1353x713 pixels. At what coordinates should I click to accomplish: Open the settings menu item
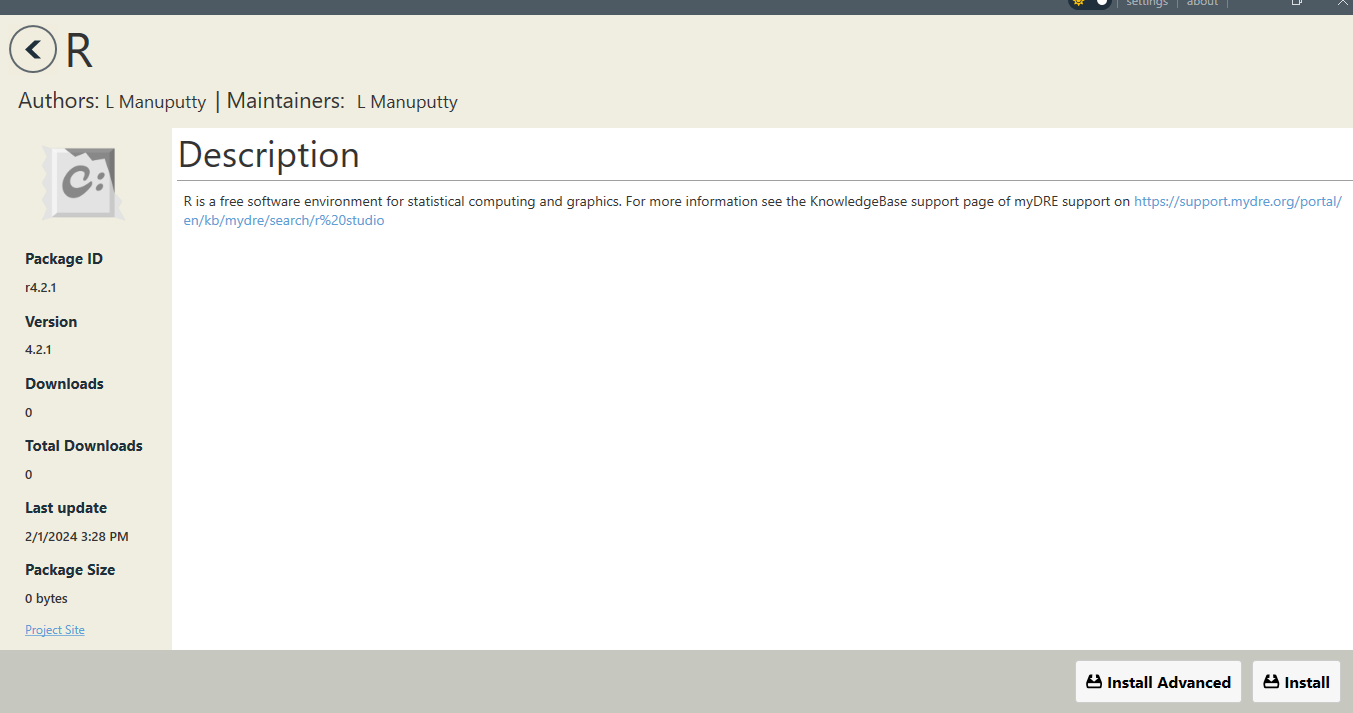click(1147, 3)
